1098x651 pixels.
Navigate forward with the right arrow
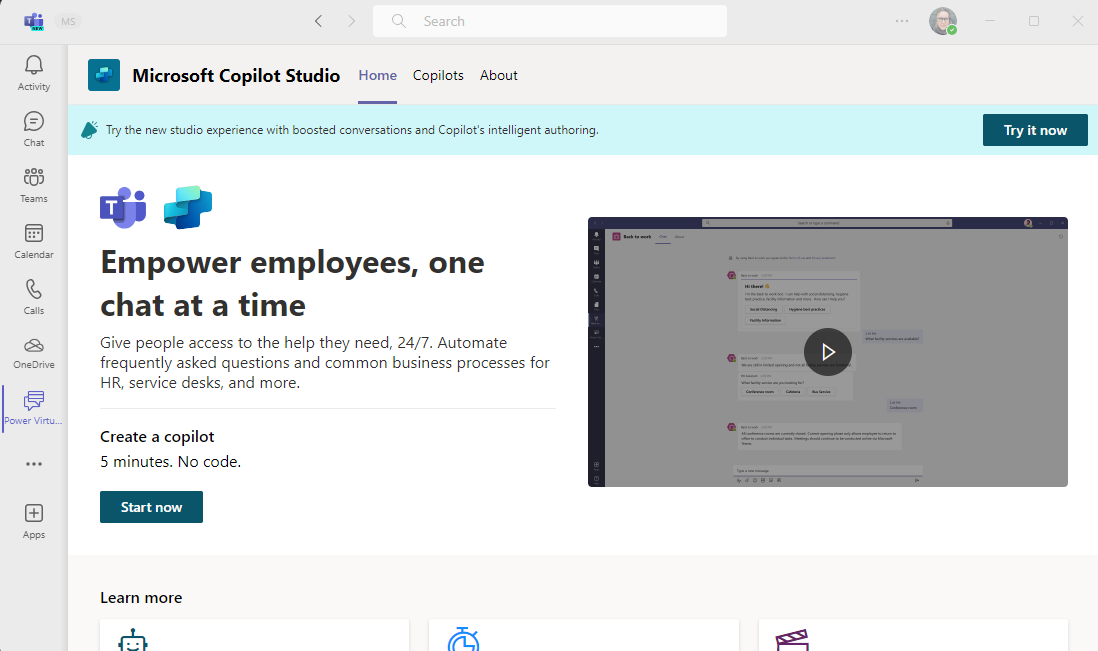click(x=352, y=21)
